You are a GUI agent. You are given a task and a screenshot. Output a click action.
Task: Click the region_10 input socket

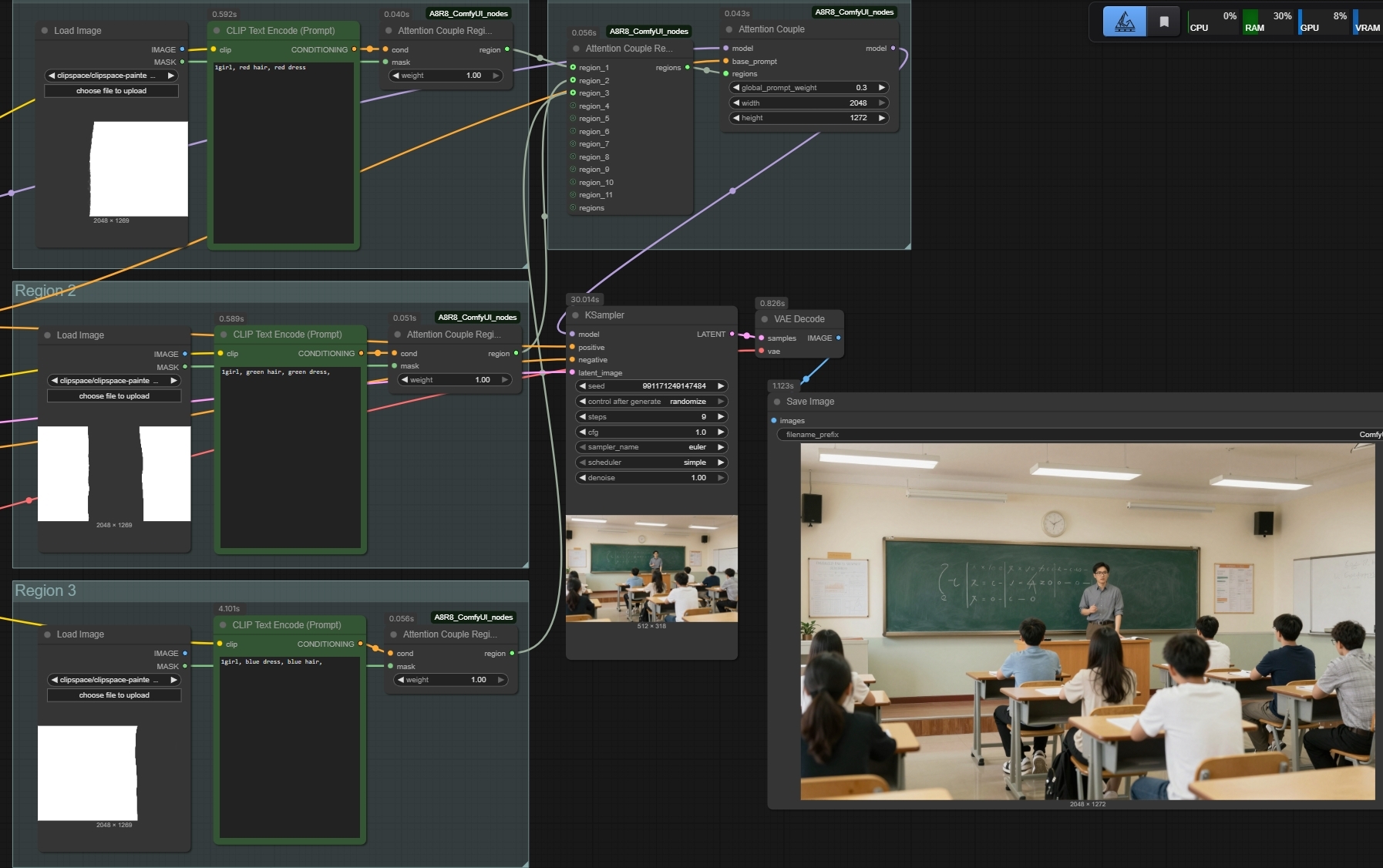(573, 183)
